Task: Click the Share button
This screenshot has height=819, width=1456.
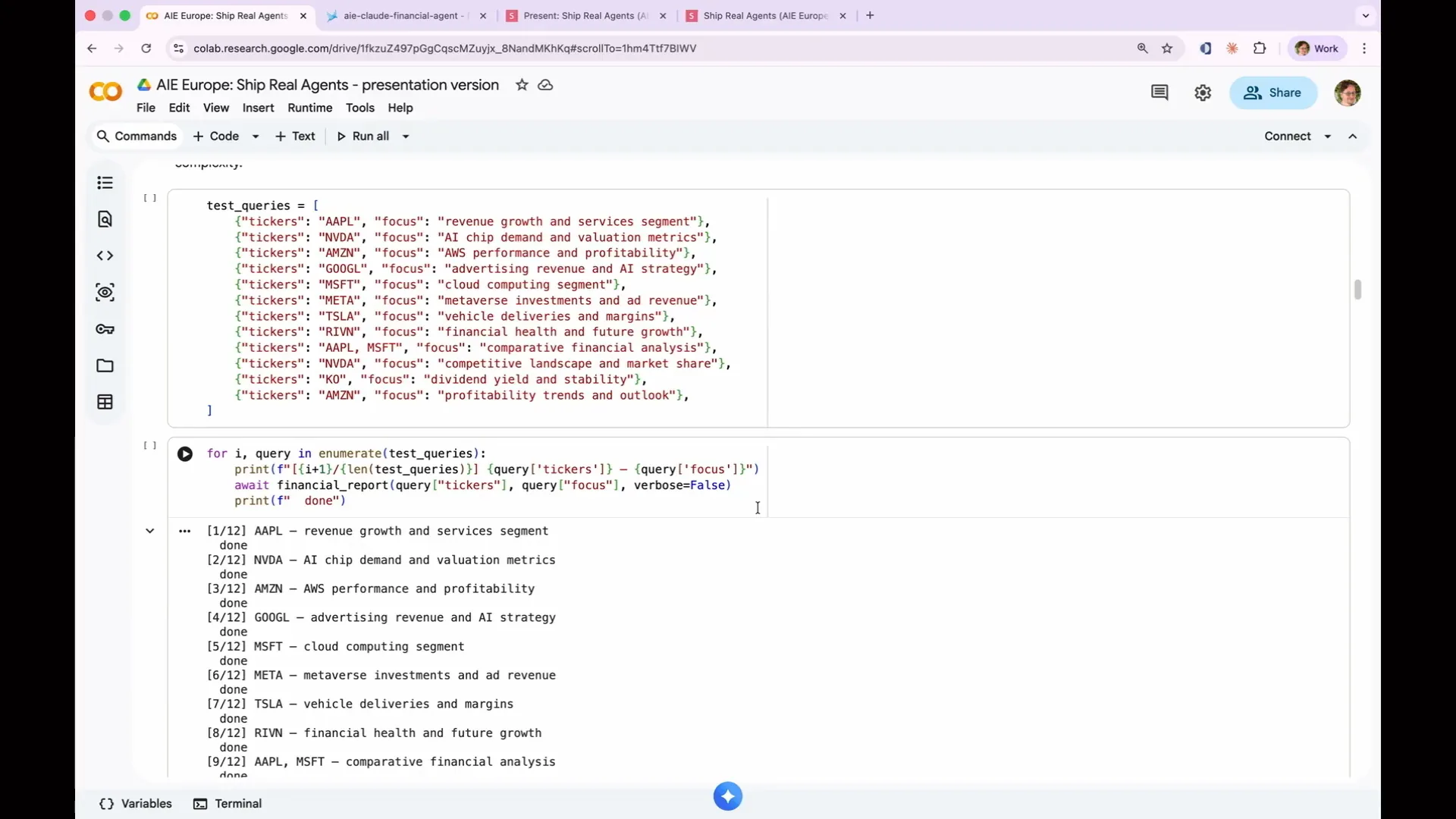Action: (1273, 93)
